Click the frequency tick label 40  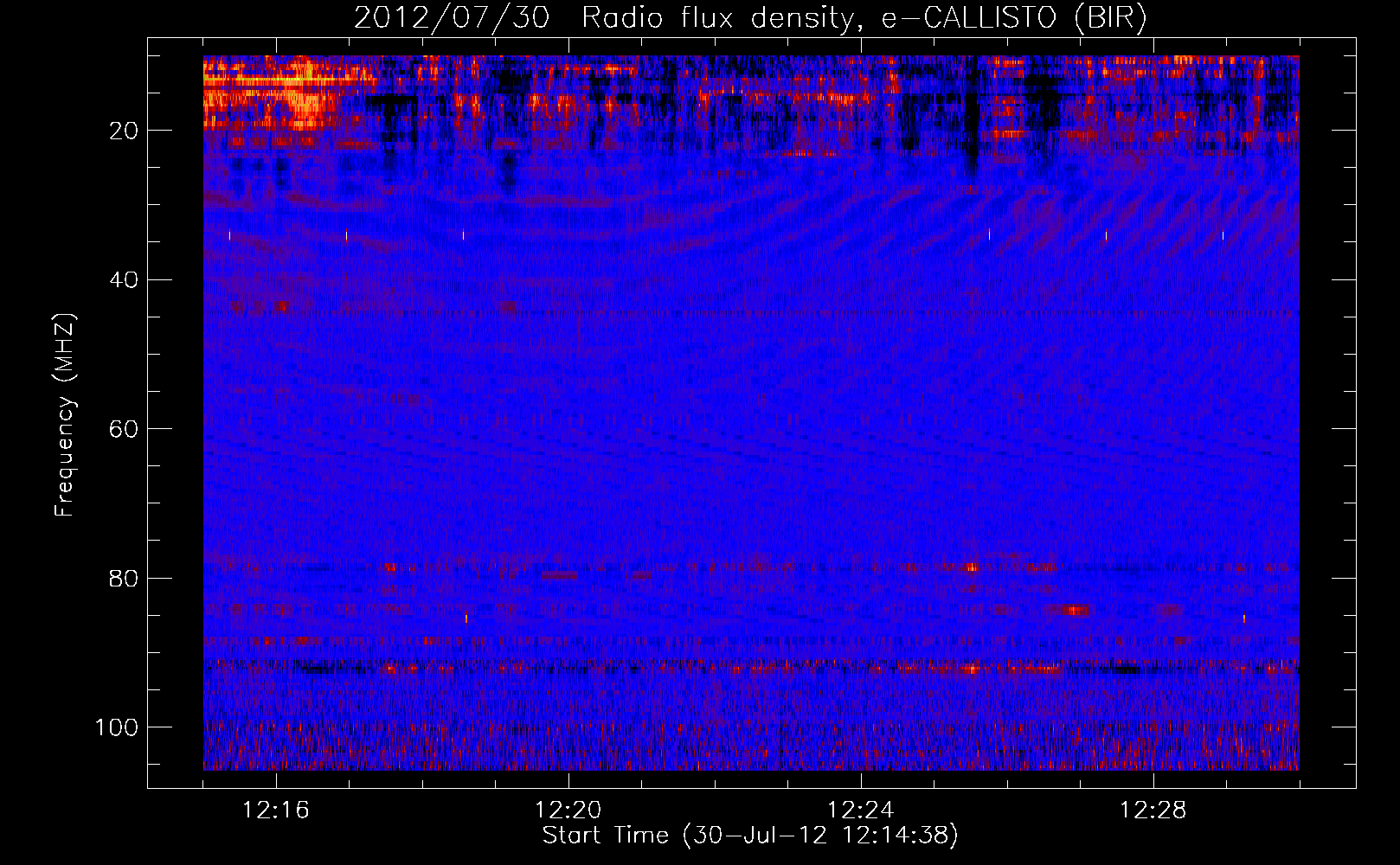coord(125,279)
